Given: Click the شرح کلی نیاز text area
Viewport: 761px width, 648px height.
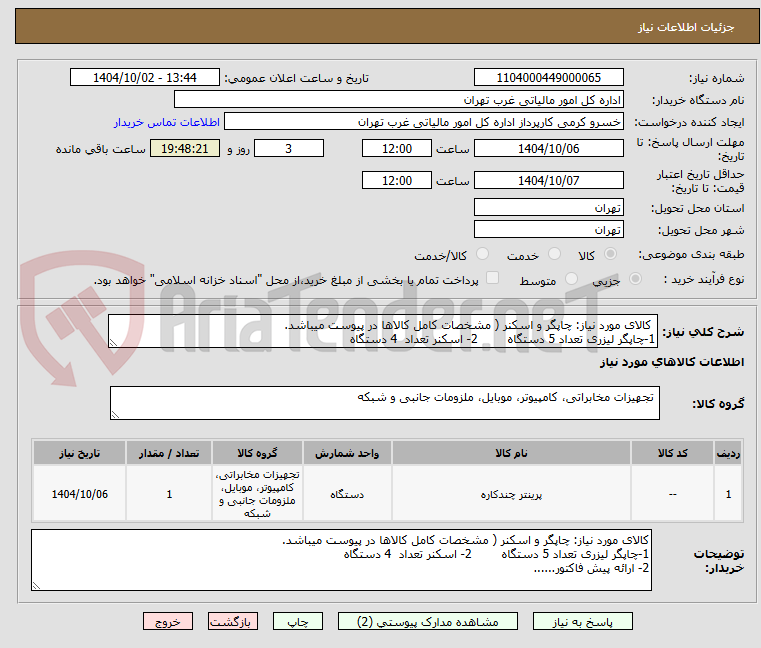Looking at the screenshot, I should tap(383, 332).
